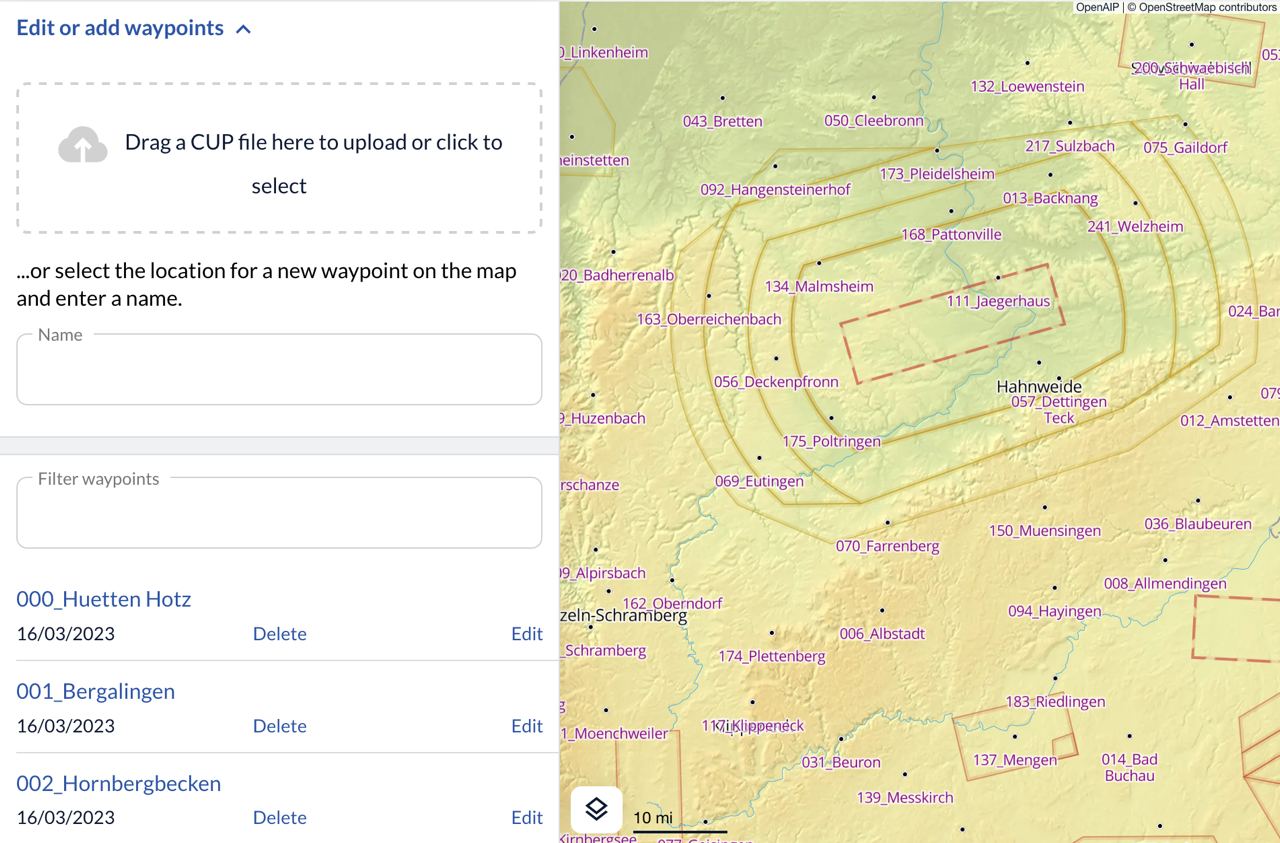Click the 075_Gaildorf map label
The image size is (1280, 843).
pos(1186,148)
